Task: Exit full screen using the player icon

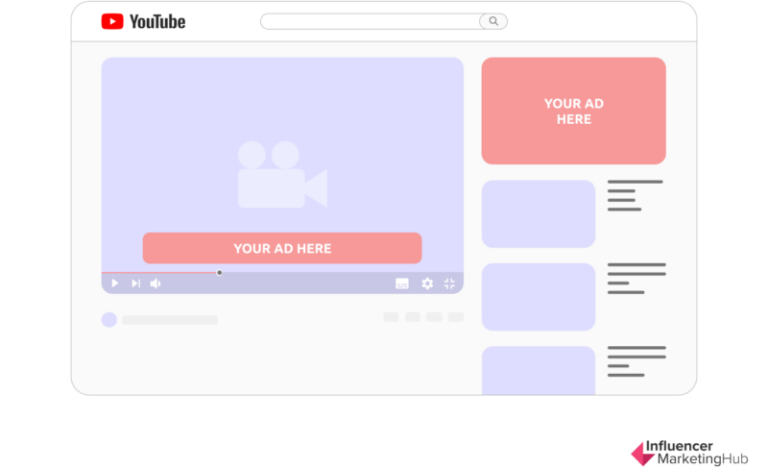Action: coord(450,284)
